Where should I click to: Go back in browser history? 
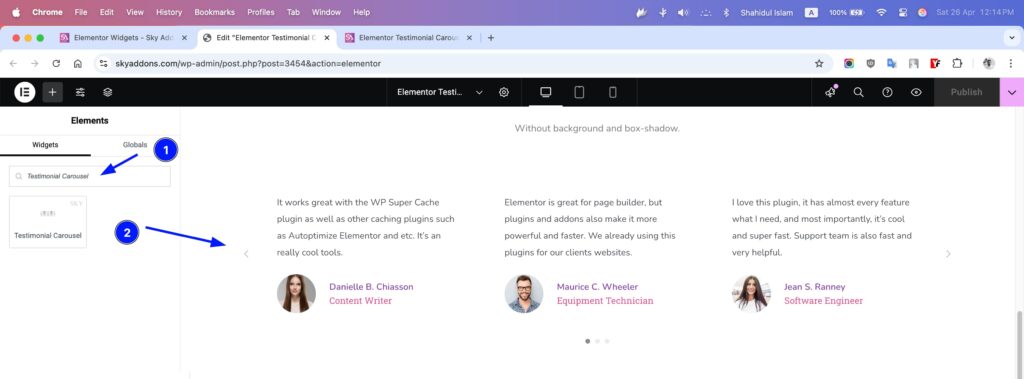[14, 63]
